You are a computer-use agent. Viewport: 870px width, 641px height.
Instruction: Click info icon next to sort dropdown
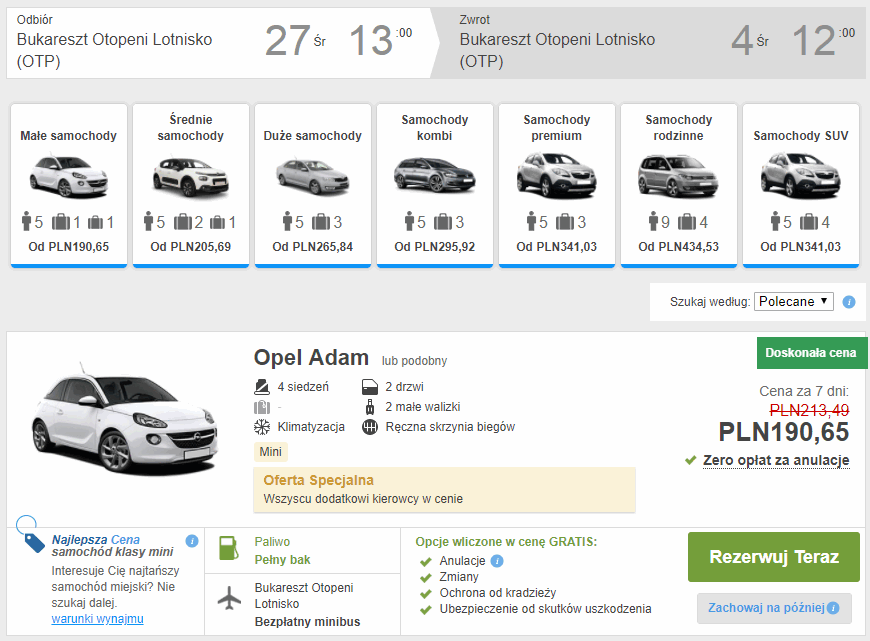[849, 301]
